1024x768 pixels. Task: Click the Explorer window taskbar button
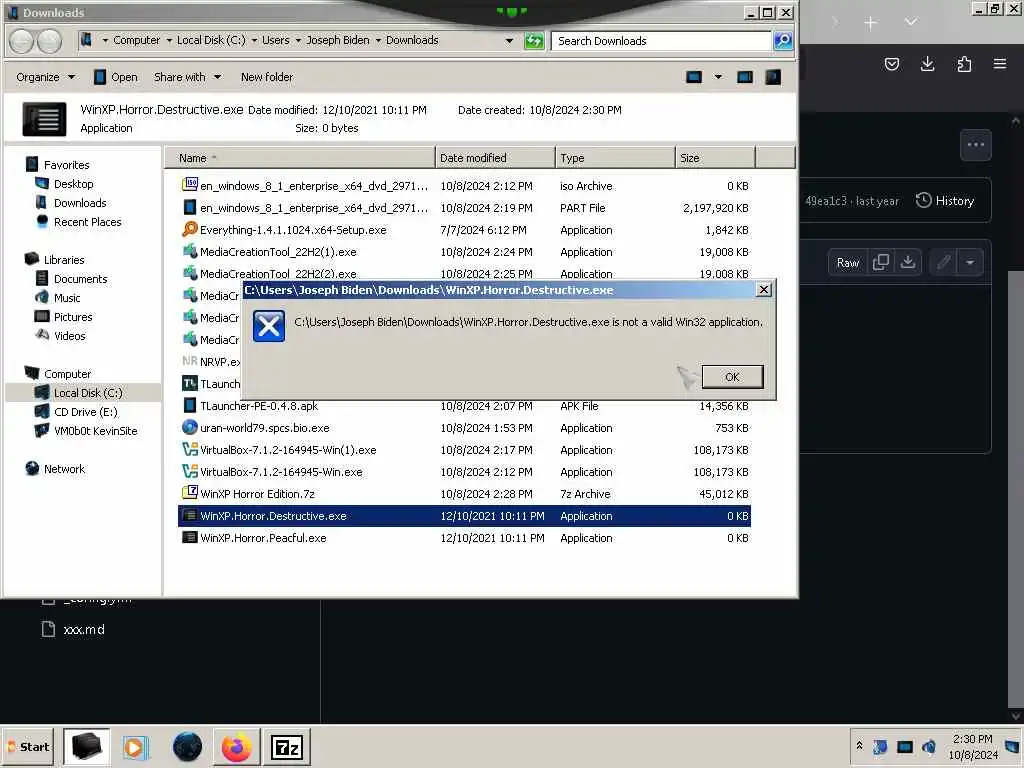(x=86, y=747)
